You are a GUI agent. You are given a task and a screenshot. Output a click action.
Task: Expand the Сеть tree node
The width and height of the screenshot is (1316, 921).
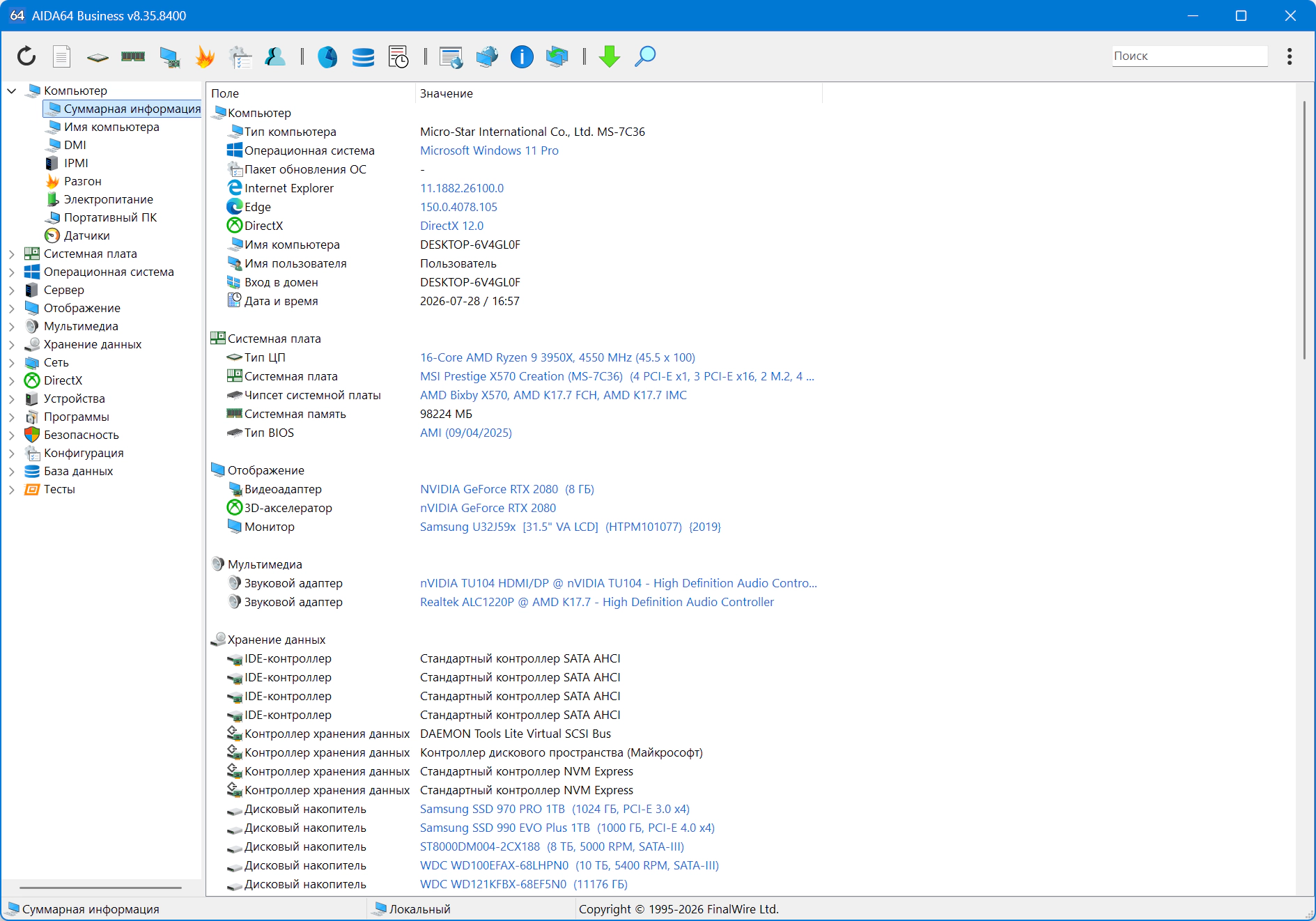tap(12, 362)
